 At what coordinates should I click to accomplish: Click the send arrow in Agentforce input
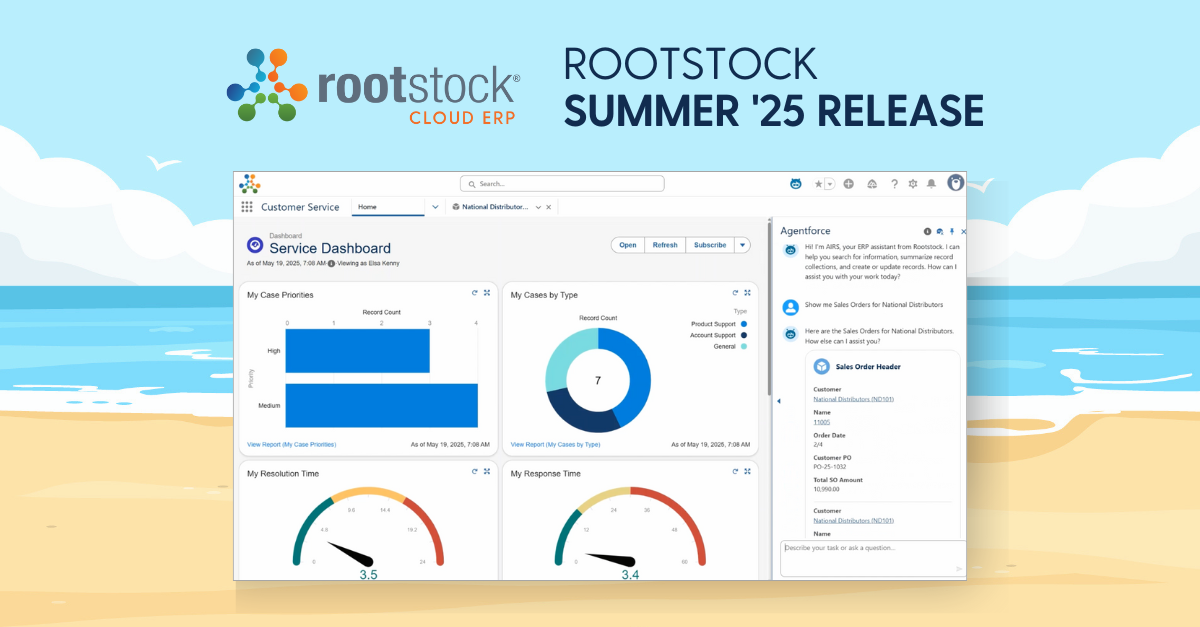pos(959,569)
